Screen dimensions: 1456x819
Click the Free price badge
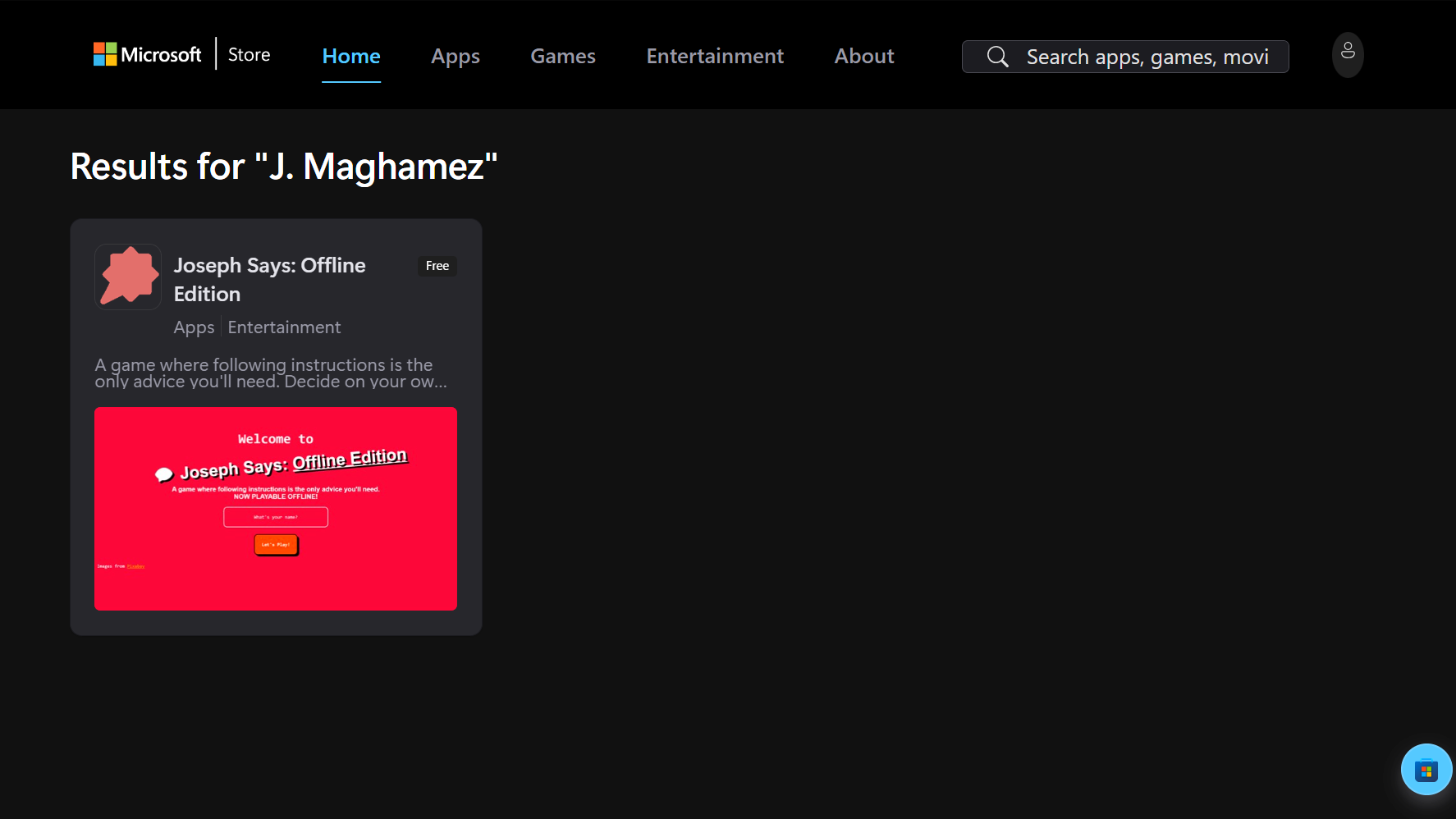pyautogui.click(x=437, y=266)
